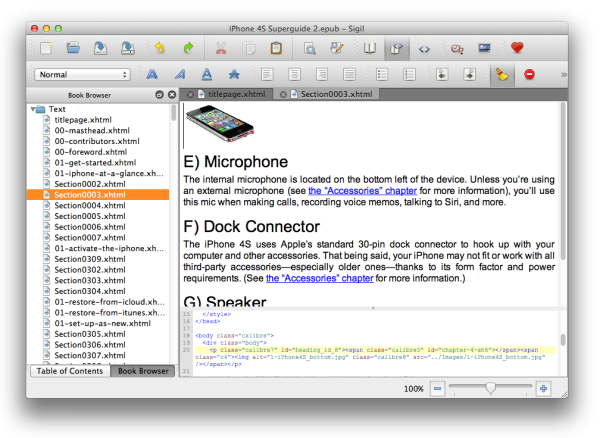Collapse the Text folder
Viewport: 606px width, 438px height.
[33, 109]
